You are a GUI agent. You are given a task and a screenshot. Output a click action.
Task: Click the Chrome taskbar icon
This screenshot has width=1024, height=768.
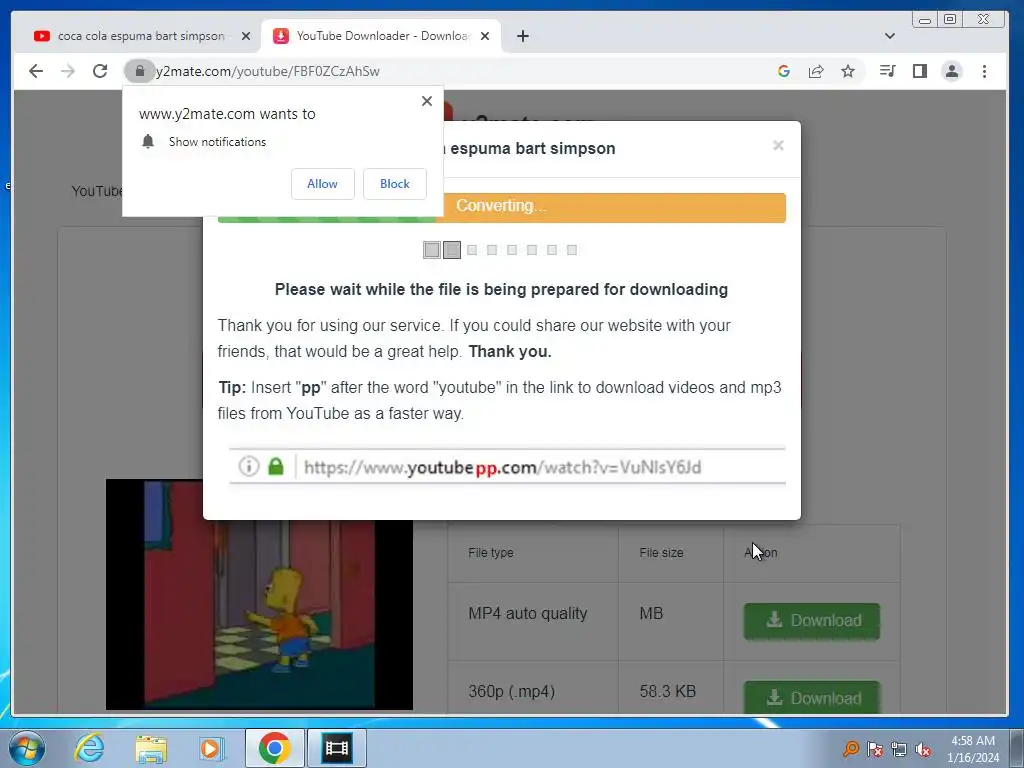pos(274,748)
